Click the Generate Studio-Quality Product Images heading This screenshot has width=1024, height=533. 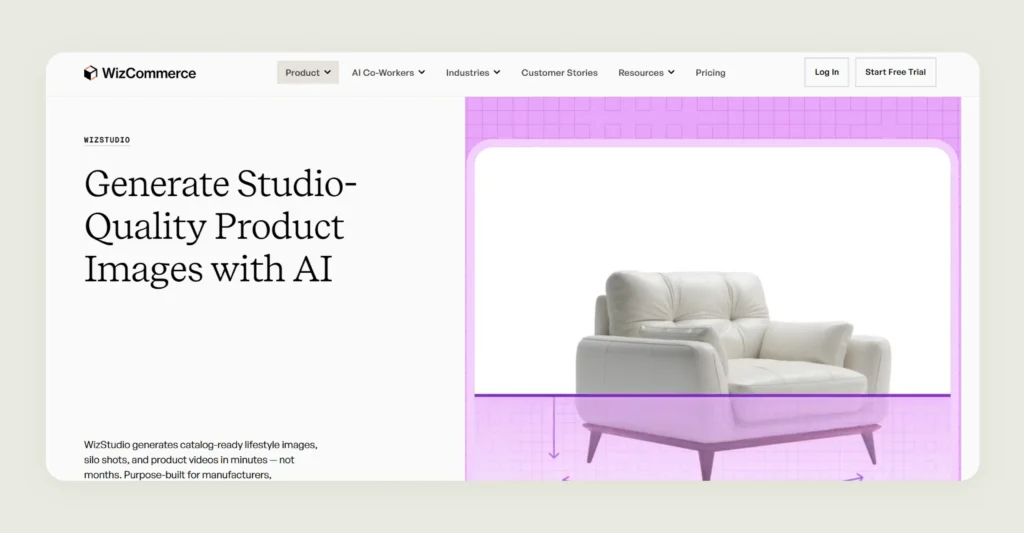point(221,226)
